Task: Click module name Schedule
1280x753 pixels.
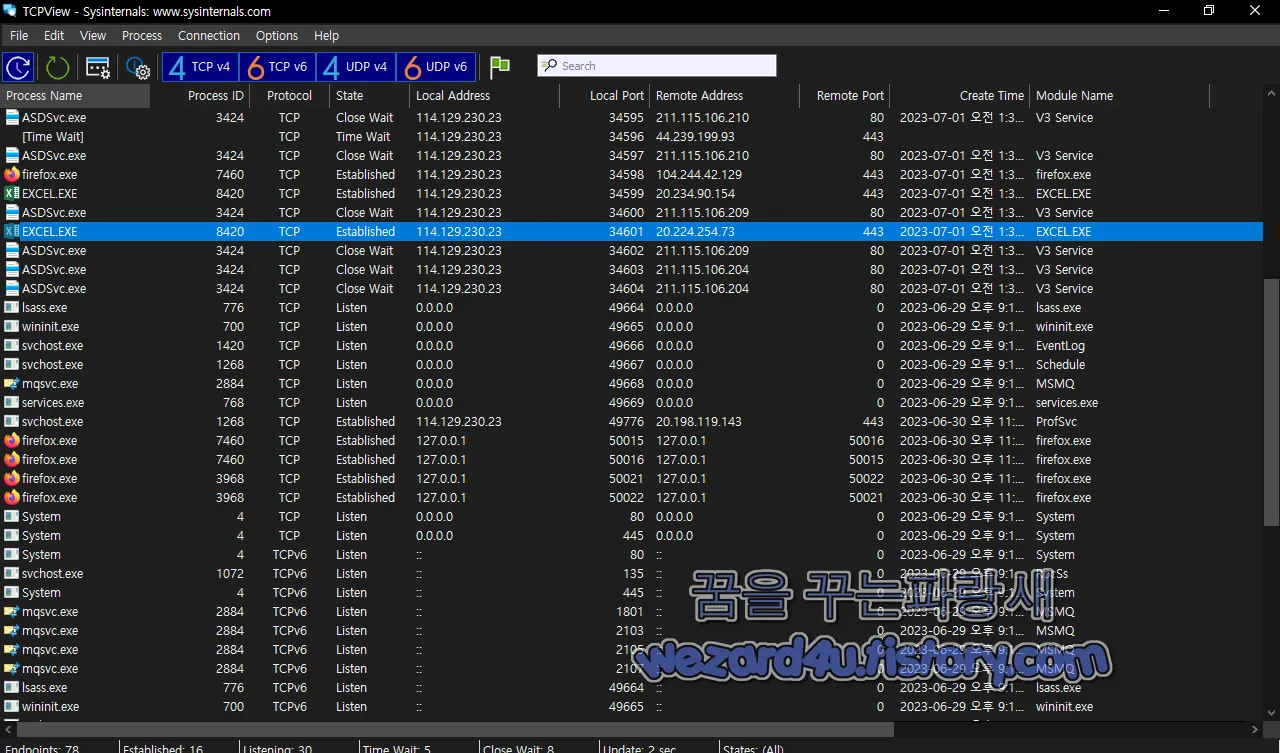Action: 1060,364
